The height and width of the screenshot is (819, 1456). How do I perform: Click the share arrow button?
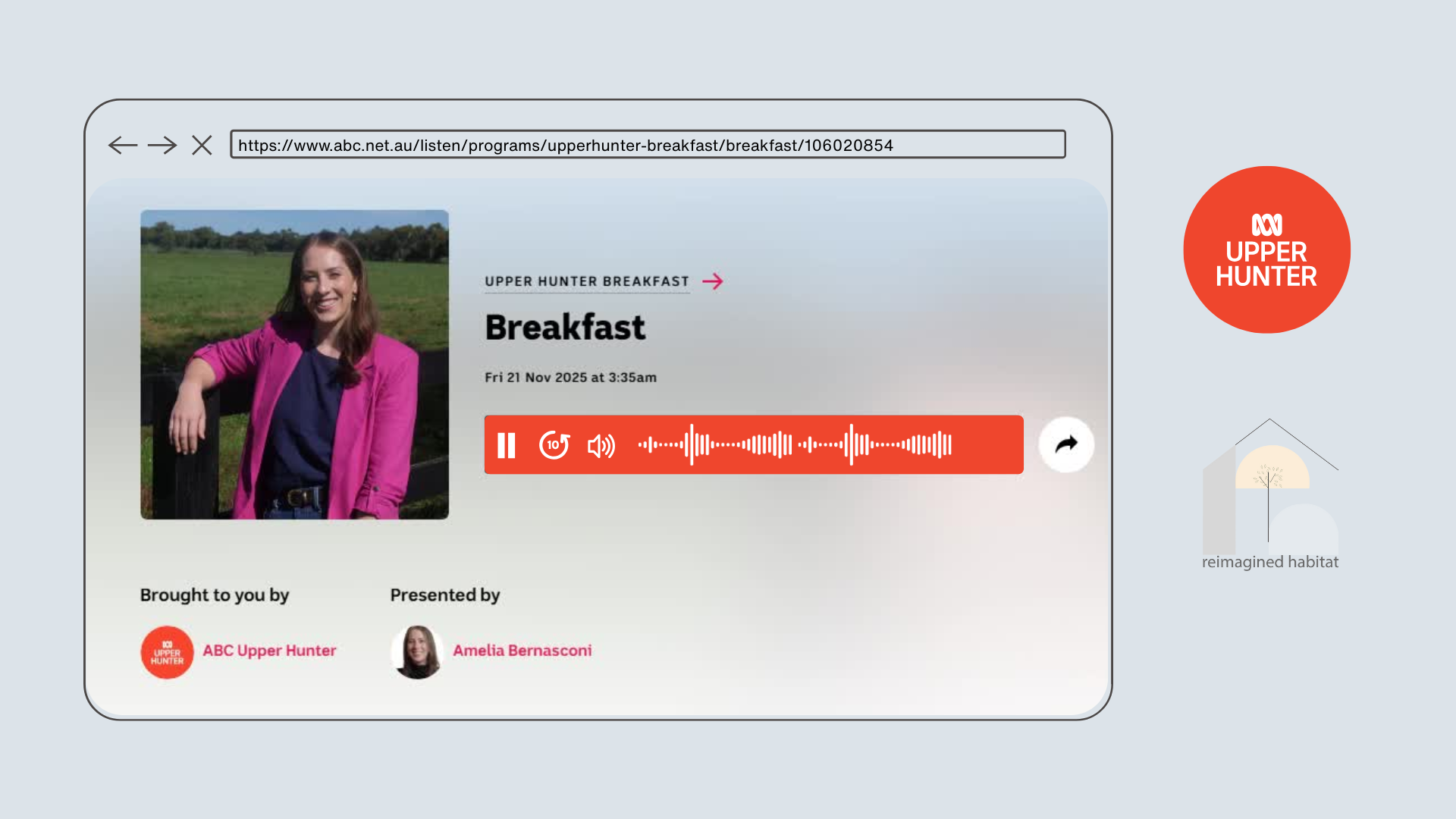[x=1066, y=444]
